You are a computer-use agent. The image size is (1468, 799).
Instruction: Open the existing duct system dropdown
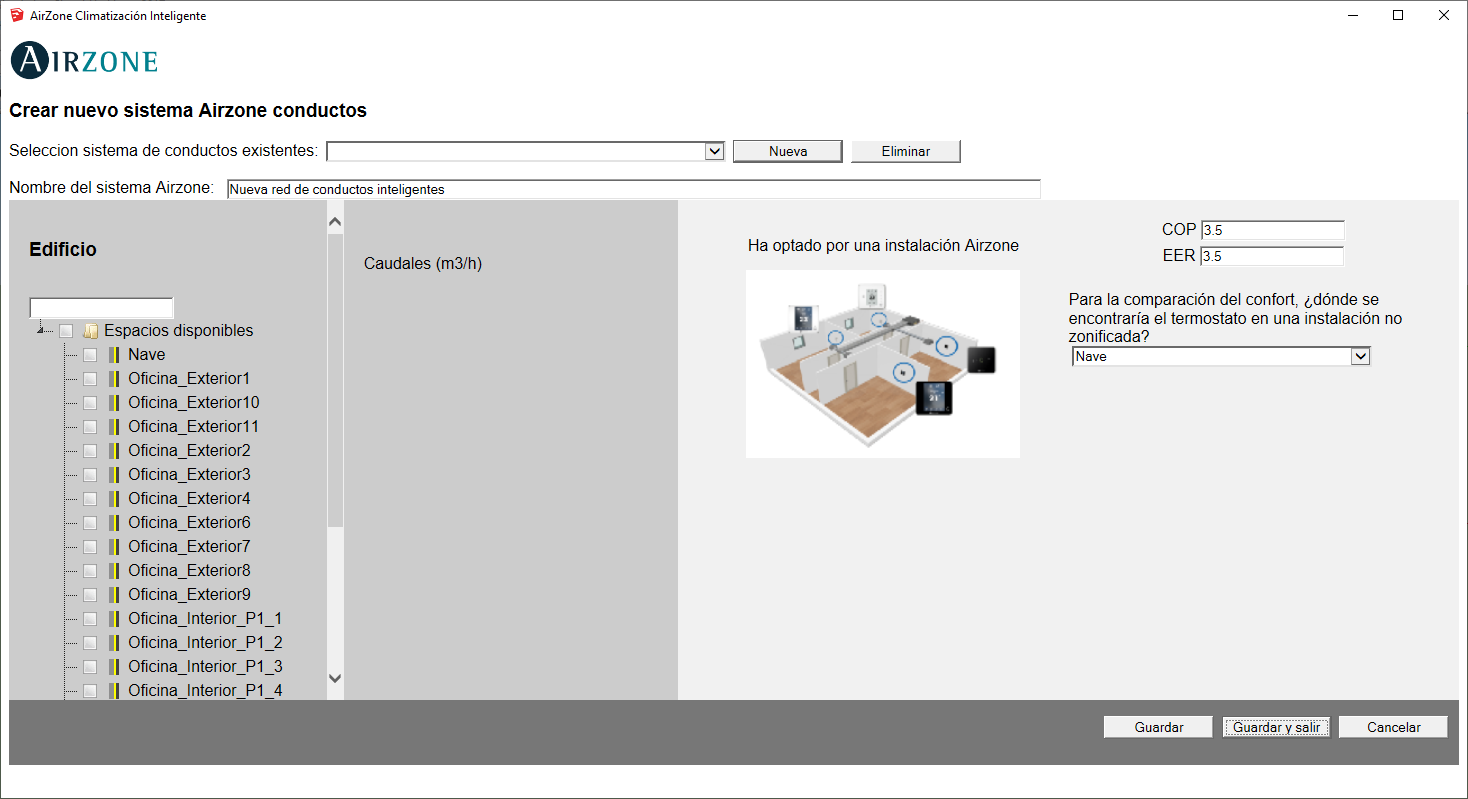point(714,151)
